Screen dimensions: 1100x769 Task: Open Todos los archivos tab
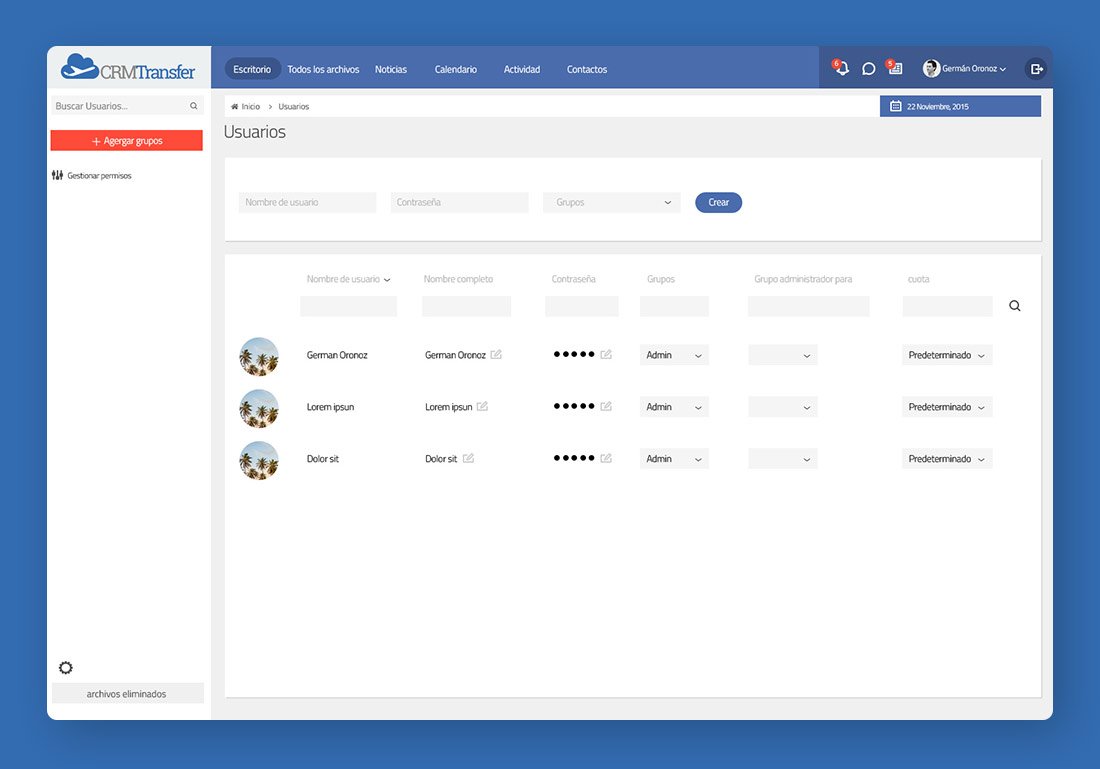click(x=323, y=69)
